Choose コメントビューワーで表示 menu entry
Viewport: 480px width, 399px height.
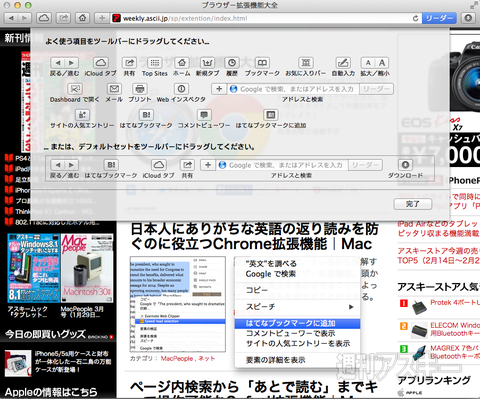[297, 333]
